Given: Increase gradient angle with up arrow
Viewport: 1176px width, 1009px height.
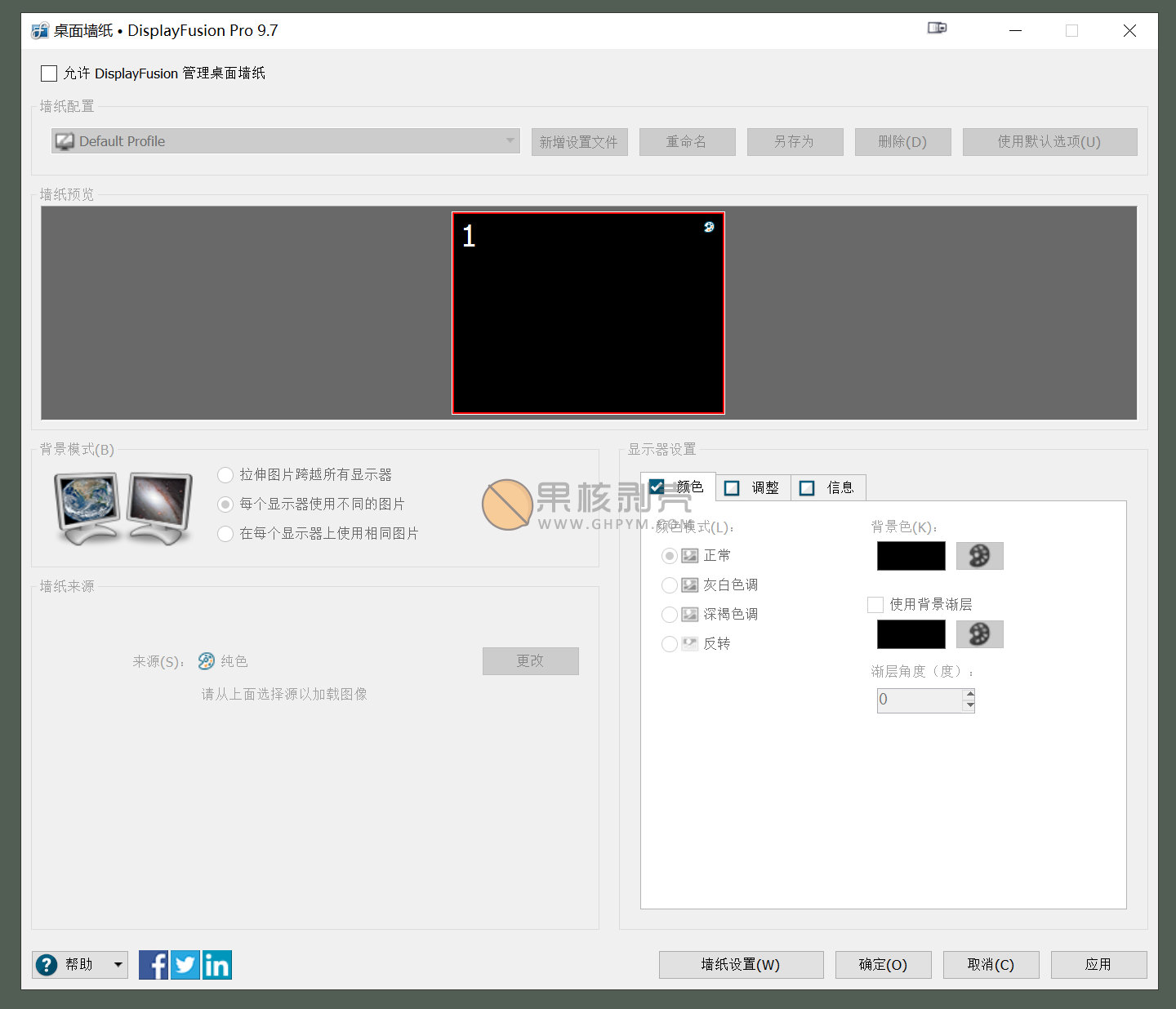Looking at the screenshot, I should (969, 694).
